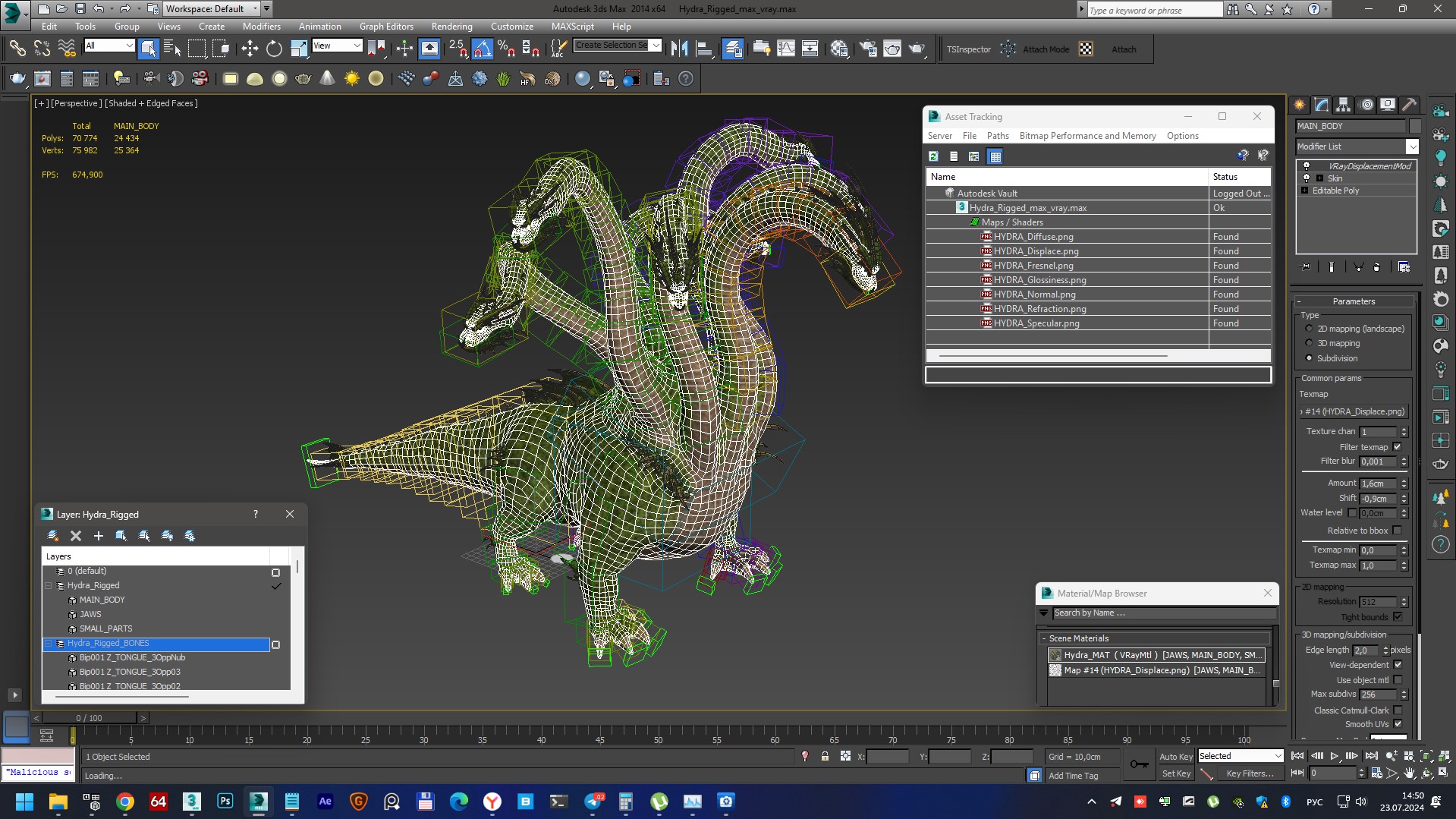Screen dimensions: 1456x819
Task: Select Subdivision radio button
Action: pyautogui.click(x=1309, y=358)
